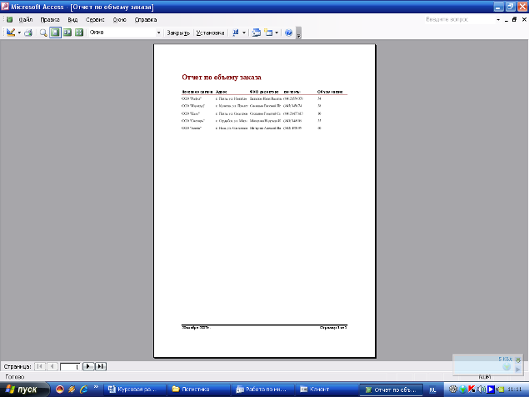
Task: Go to next page navigation button
Action: [x=88, y=366]
